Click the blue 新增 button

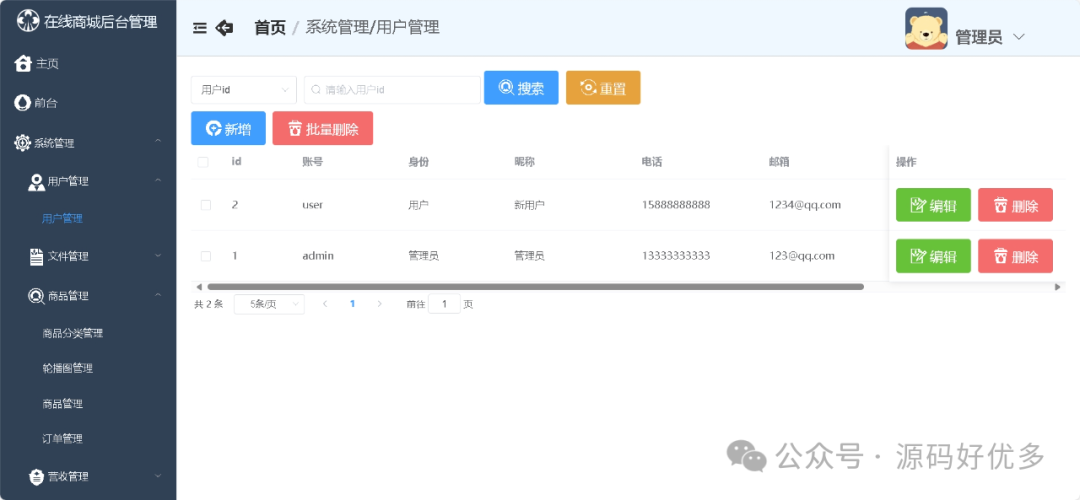click(228, 128)
